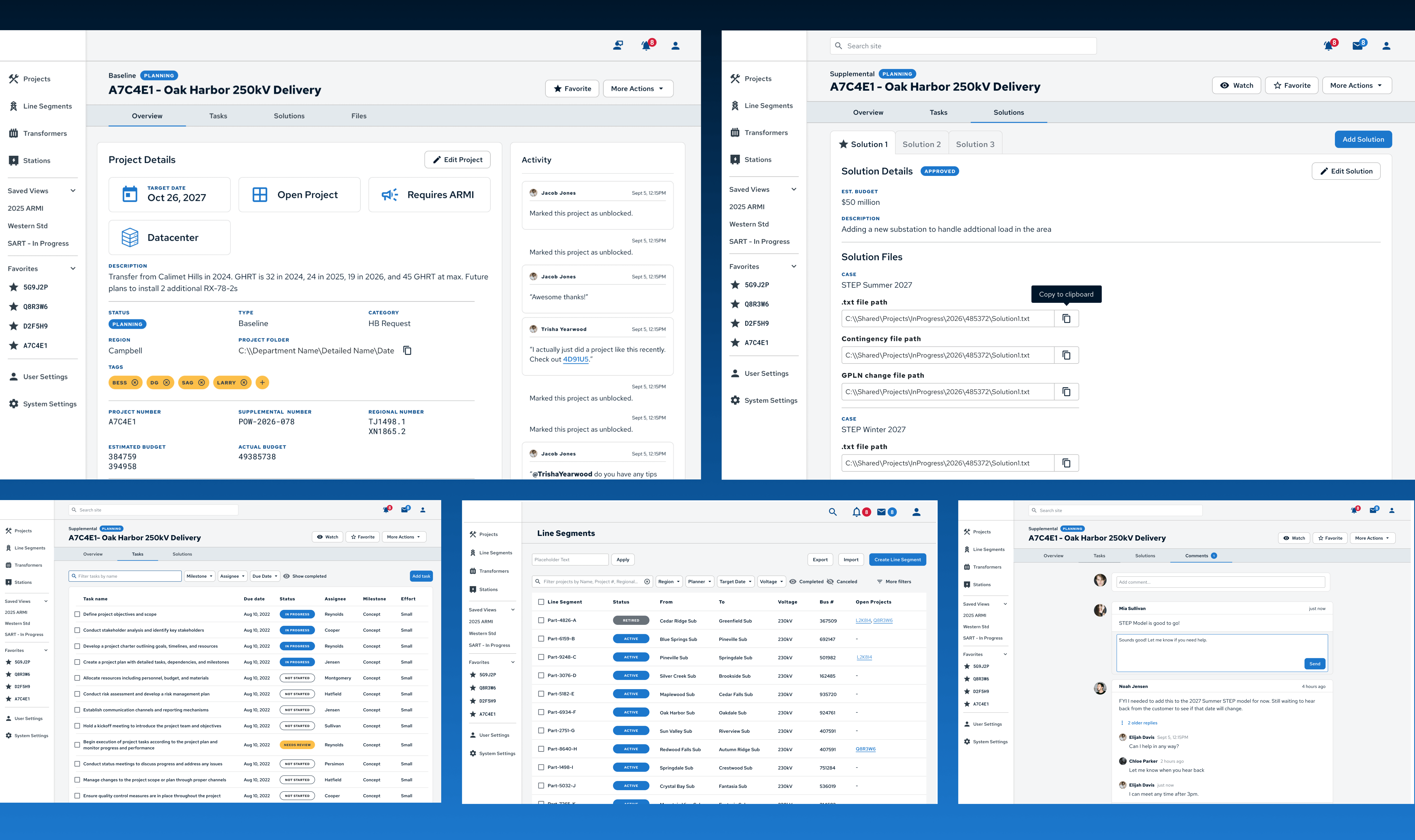This screenshot has height=840, width=1415.
Task: Click the Edit Project button
Action: click(457, 160)
